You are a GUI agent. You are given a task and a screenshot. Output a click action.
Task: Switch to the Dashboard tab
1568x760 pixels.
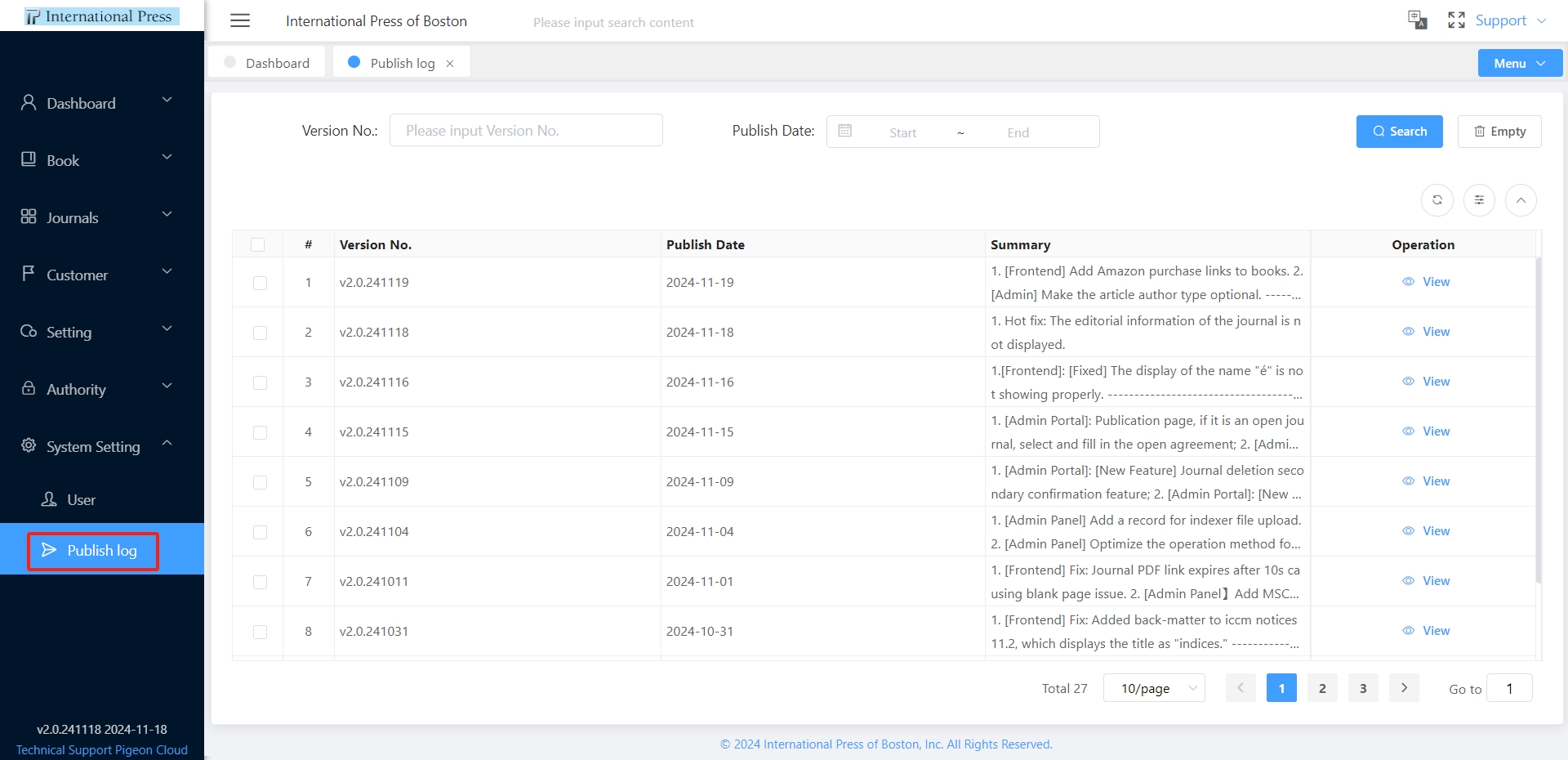point(267,63)
